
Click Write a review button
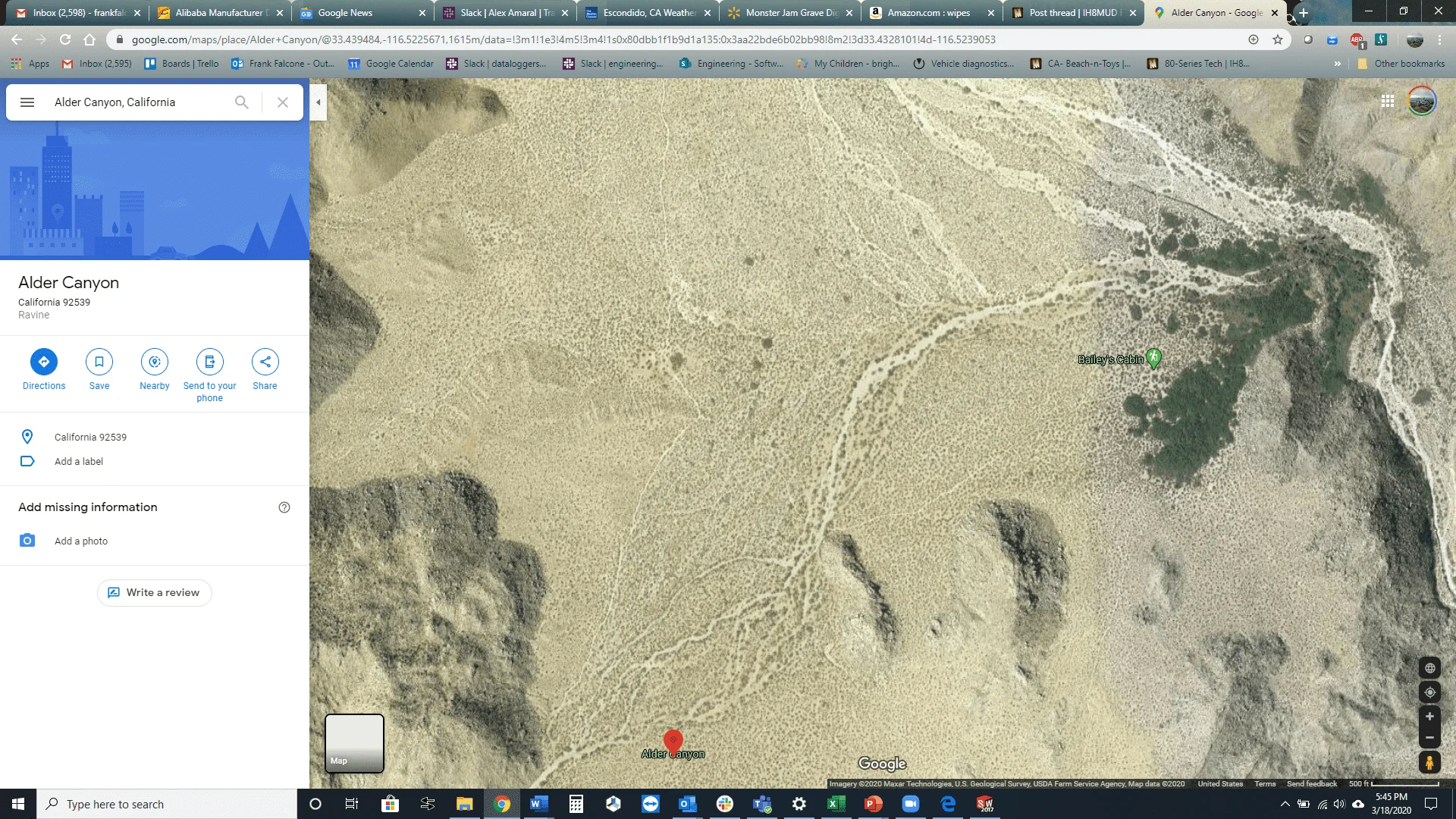[155, 592]
